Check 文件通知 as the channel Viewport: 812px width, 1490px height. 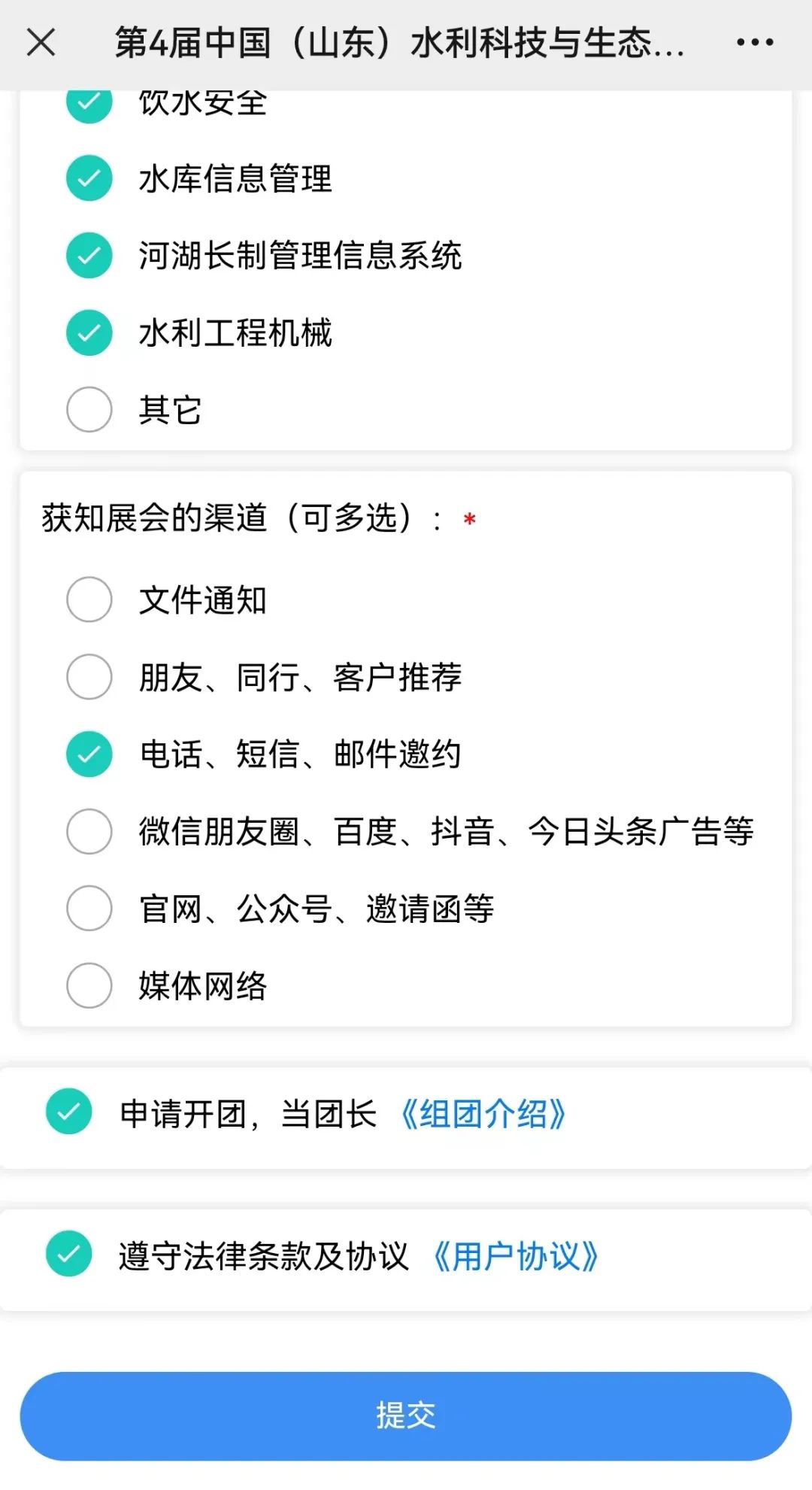point(89,599)
